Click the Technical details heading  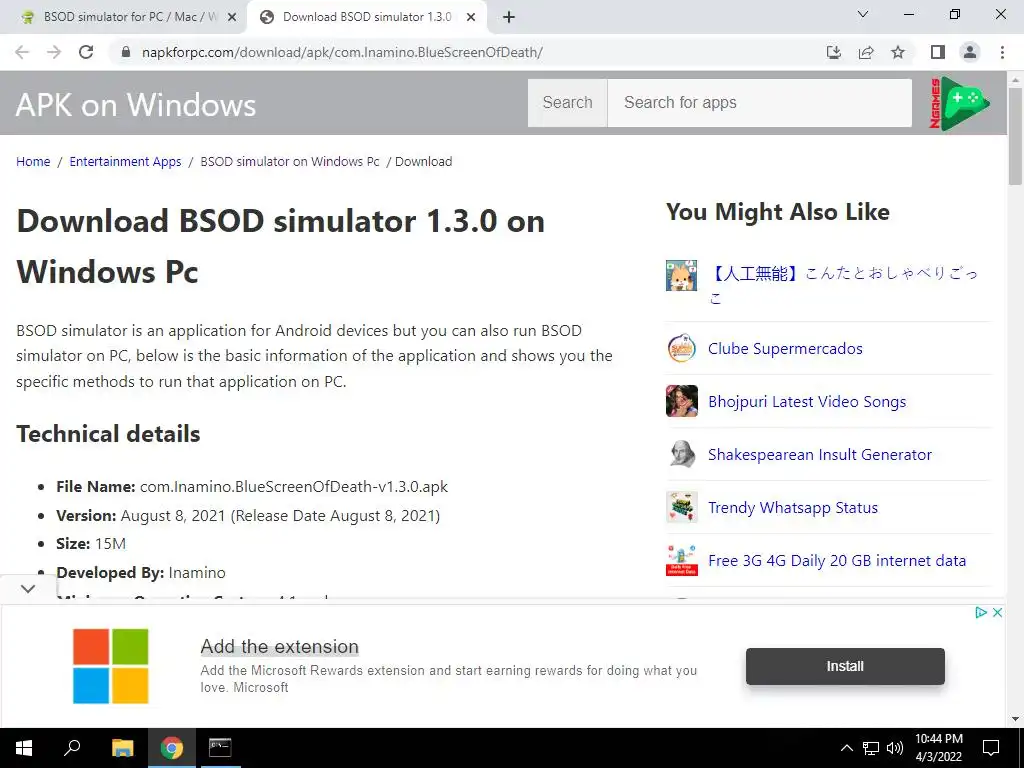(108, 434)
